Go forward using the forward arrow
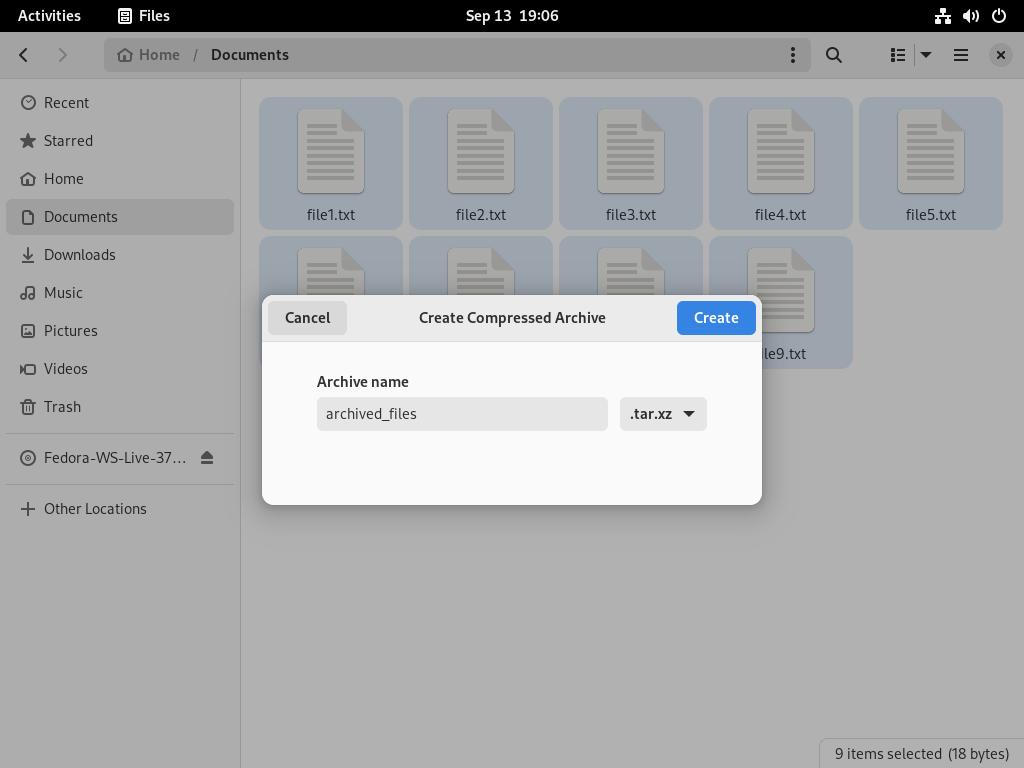Image resolution: width=1024 pixels, height=768 pixels. (63, 55)
